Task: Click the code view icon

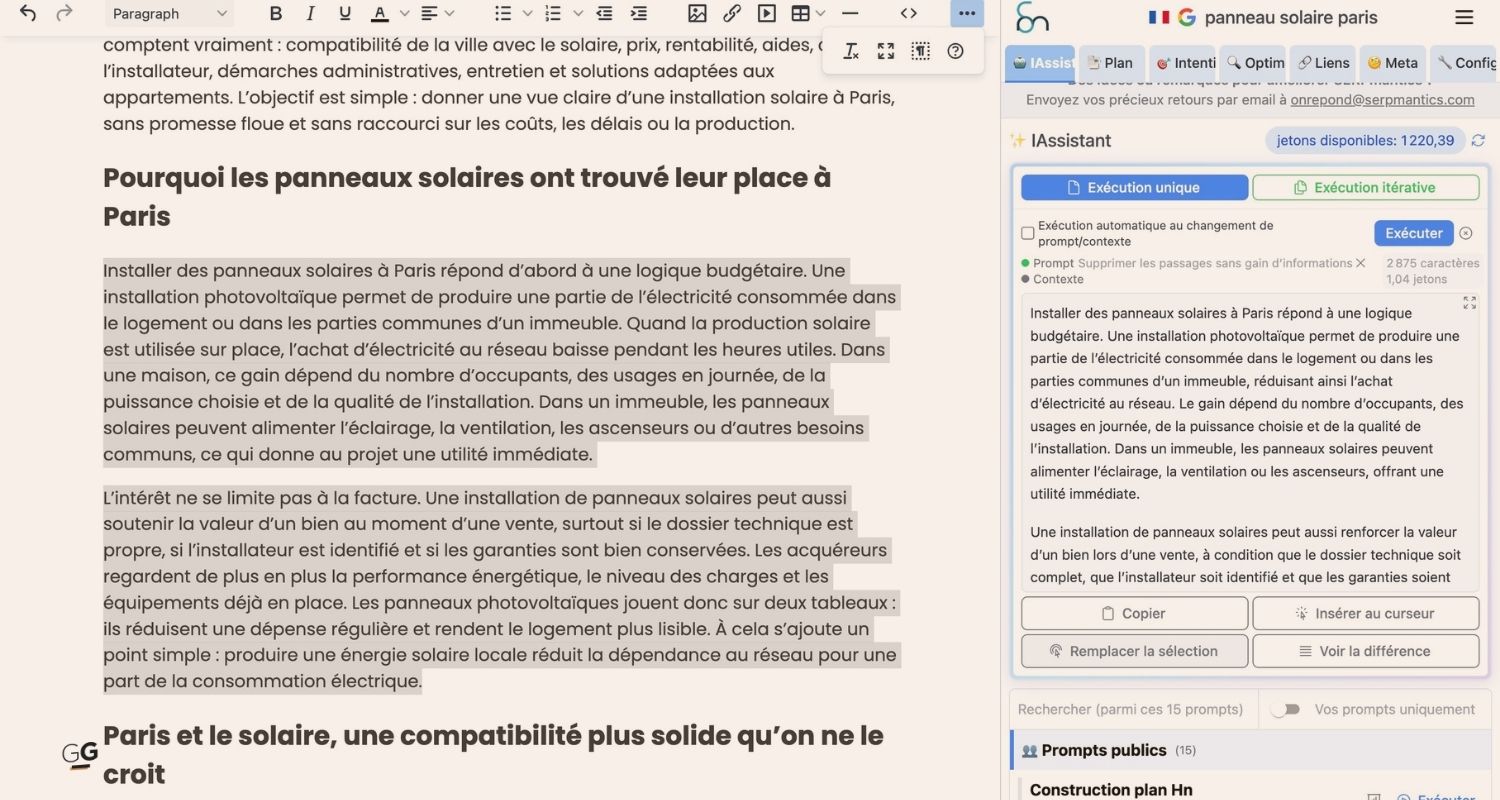Action: [909, 14]
